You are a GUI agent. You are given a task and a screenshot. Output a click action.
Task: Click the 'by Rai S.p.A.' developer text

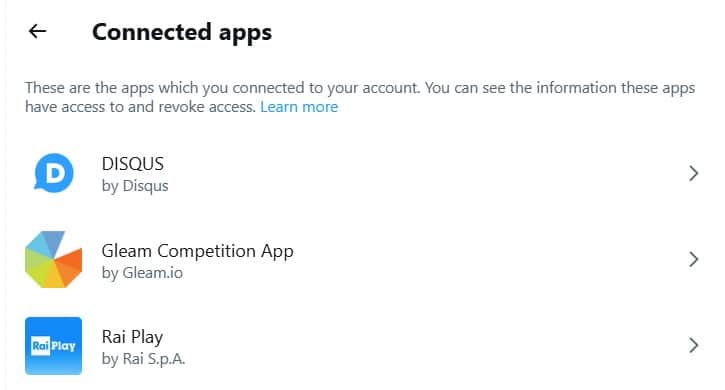click(x=143, y=359)
